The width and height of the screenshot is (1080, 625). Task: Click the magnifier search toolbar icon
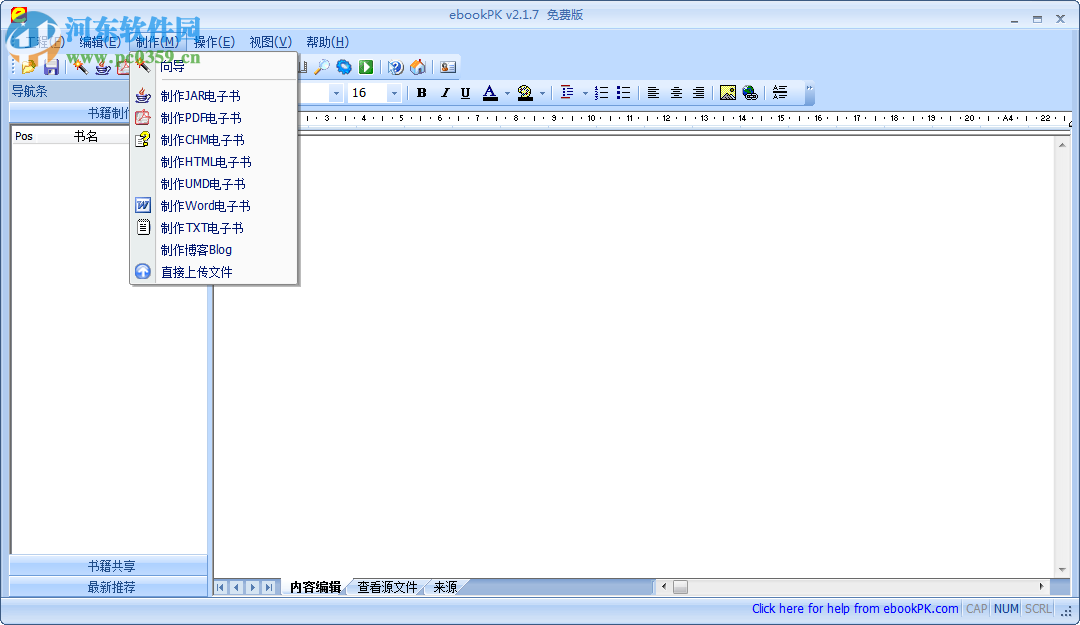[323, 66]
